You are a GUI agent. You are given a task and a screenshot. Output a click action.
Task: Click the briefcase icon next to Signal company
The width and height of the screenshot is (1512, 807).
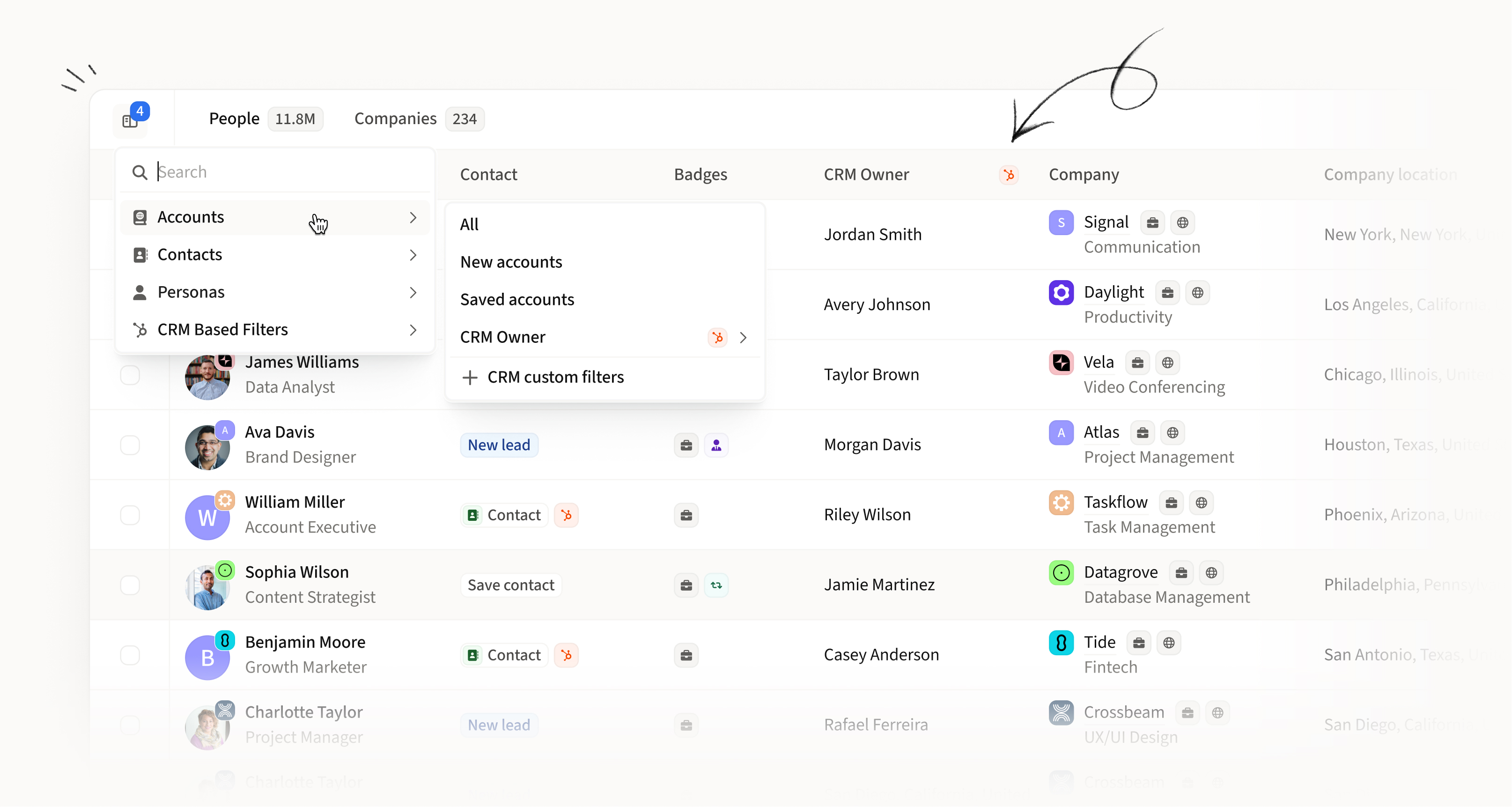point(1153,222)
